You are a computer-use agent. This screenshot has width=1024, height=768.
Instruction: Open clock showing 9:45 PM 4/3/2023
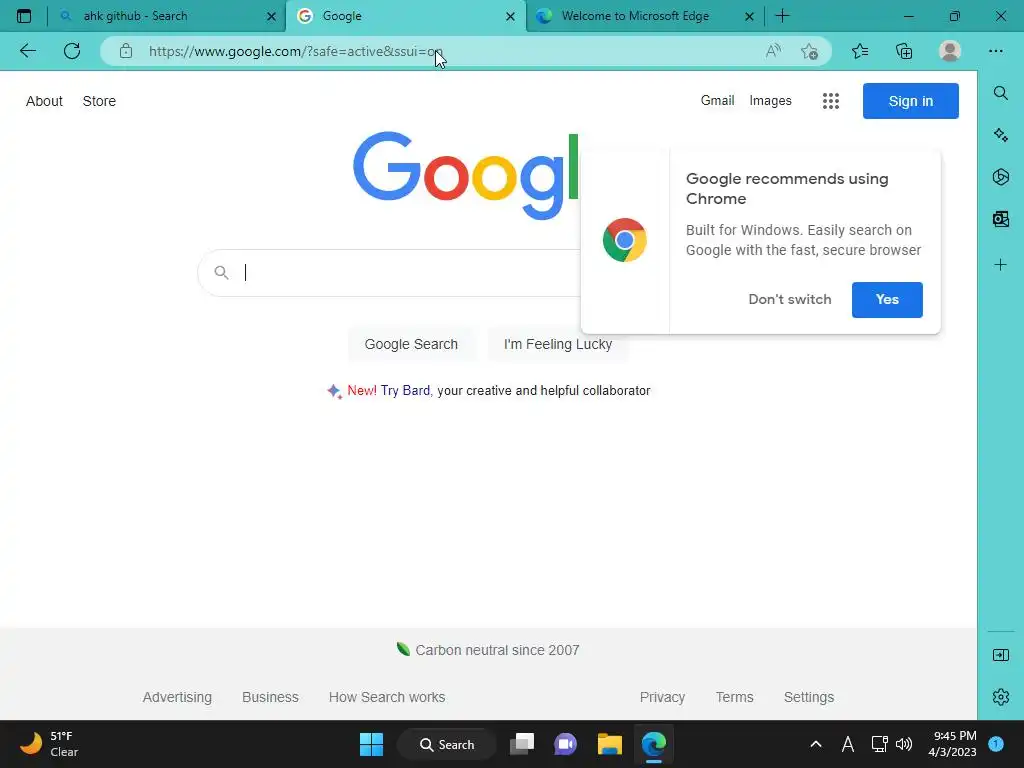coord(952,744)
